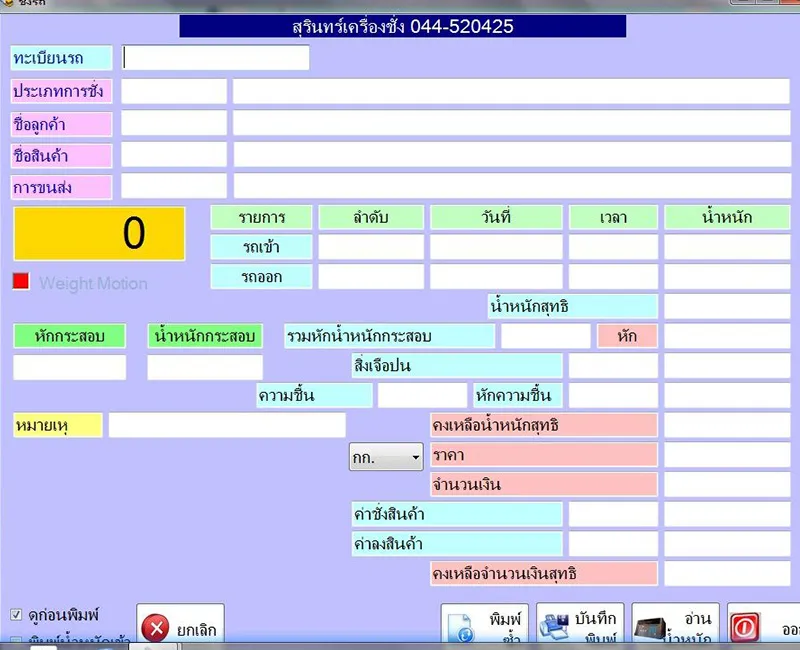The image size is (800, 650).
Task: Click the ทะเบียนรถ vehicle plate input field
Action: tap(216, 58)
